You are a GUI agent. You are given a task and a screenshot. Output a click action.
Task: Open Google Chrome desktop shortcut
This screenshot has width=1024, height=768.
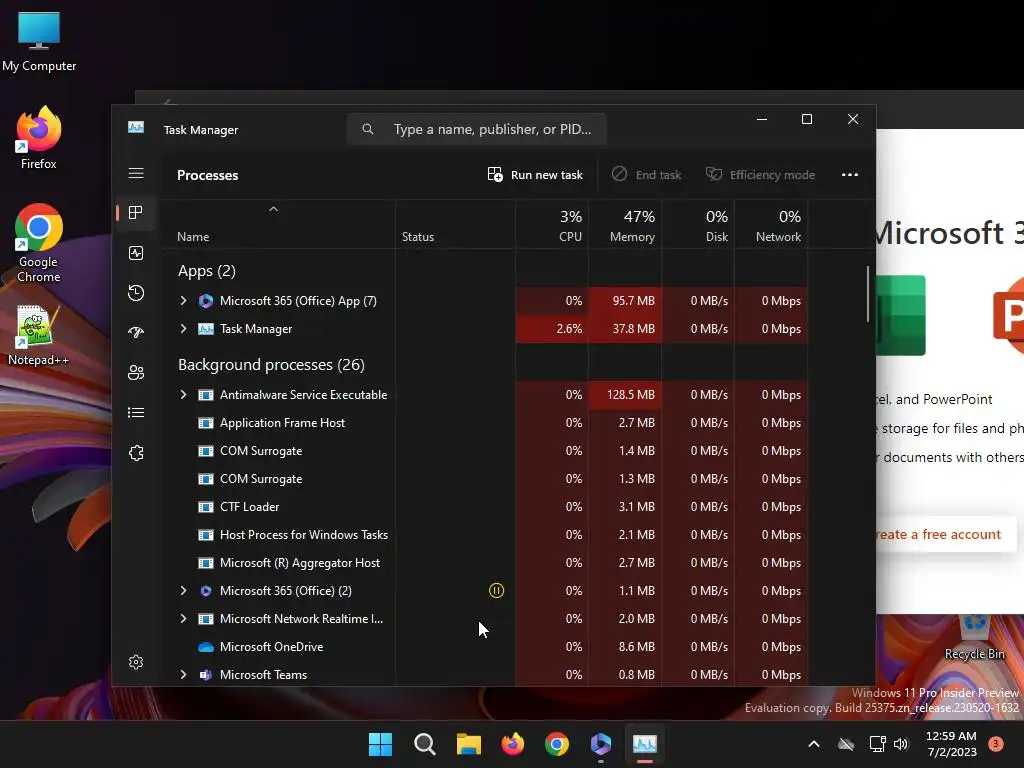click(39, 243)
